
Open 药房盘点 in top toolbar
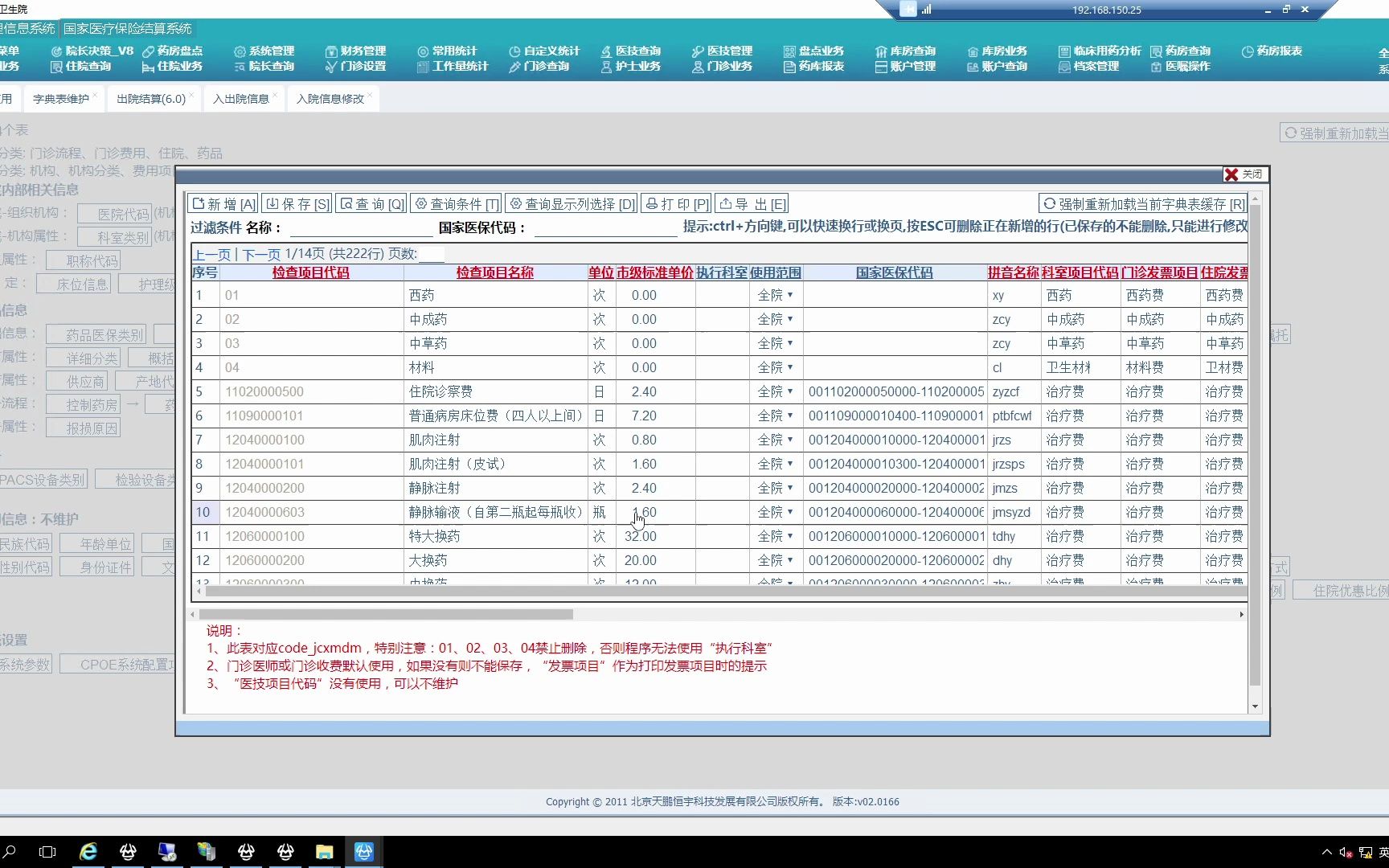click(173, 51)
